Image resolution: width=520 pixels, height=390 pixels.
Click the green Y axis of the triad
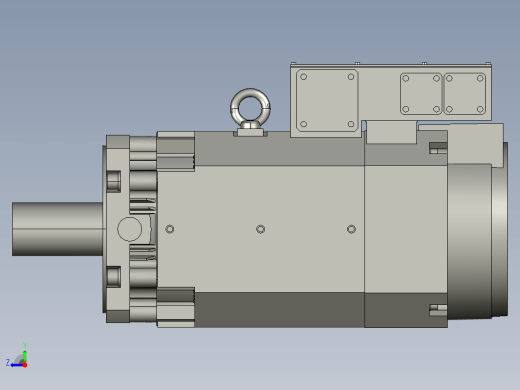(25, 355)
